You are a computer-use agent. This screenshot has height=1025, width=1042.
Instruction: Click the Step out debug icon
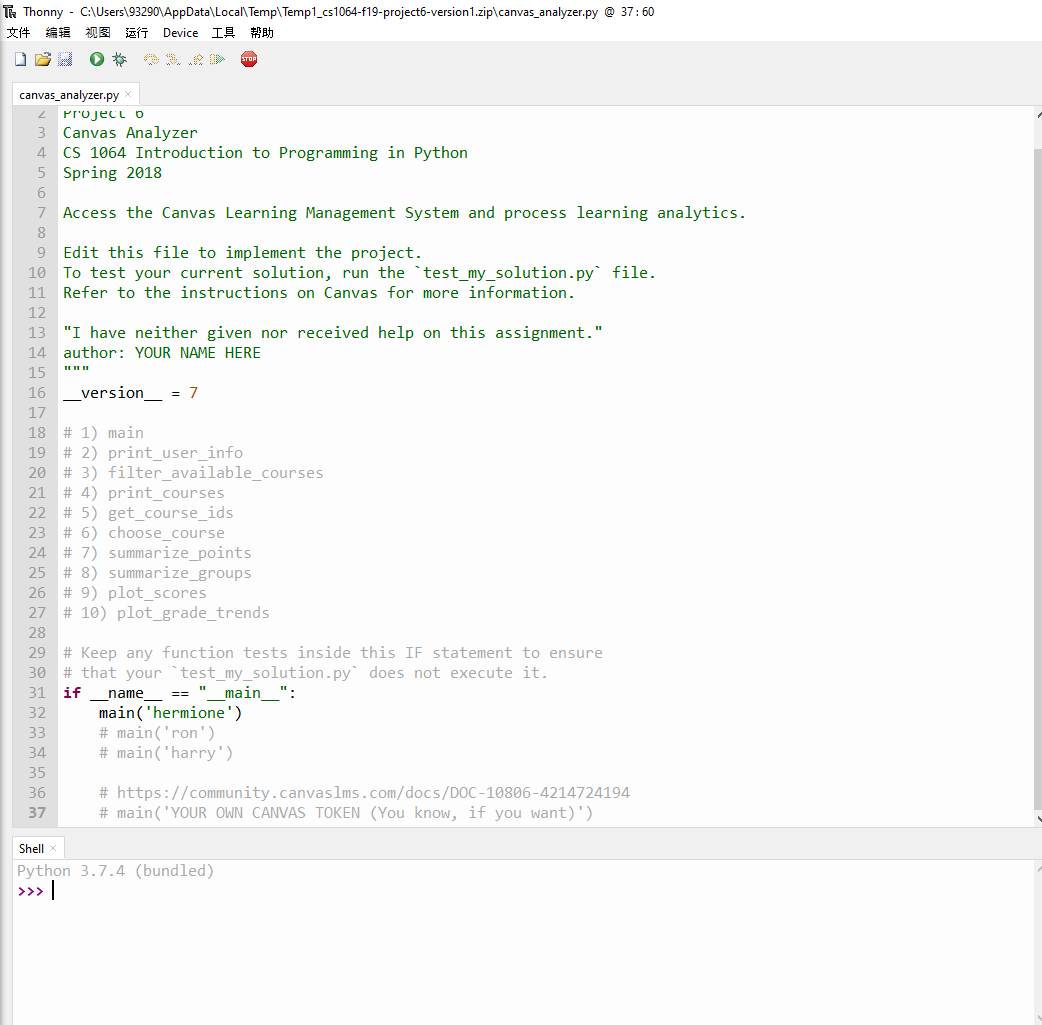tap(195, 59)
